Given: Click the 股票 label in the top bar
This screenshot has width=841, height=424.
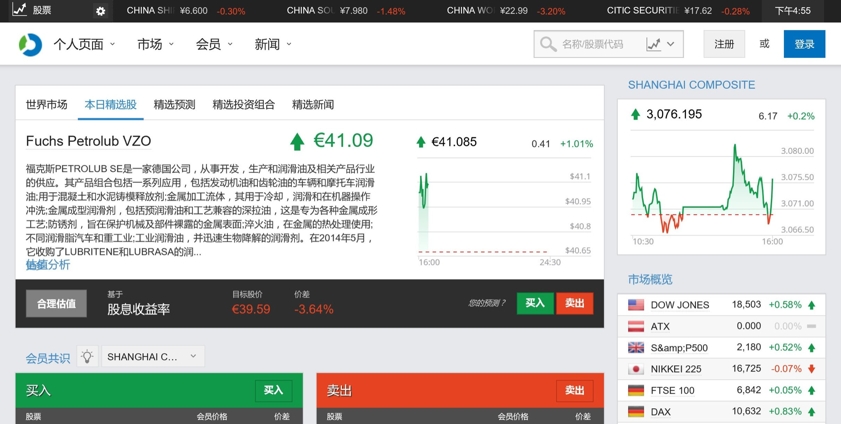Looking at the screenshot, I should (42, 10).
